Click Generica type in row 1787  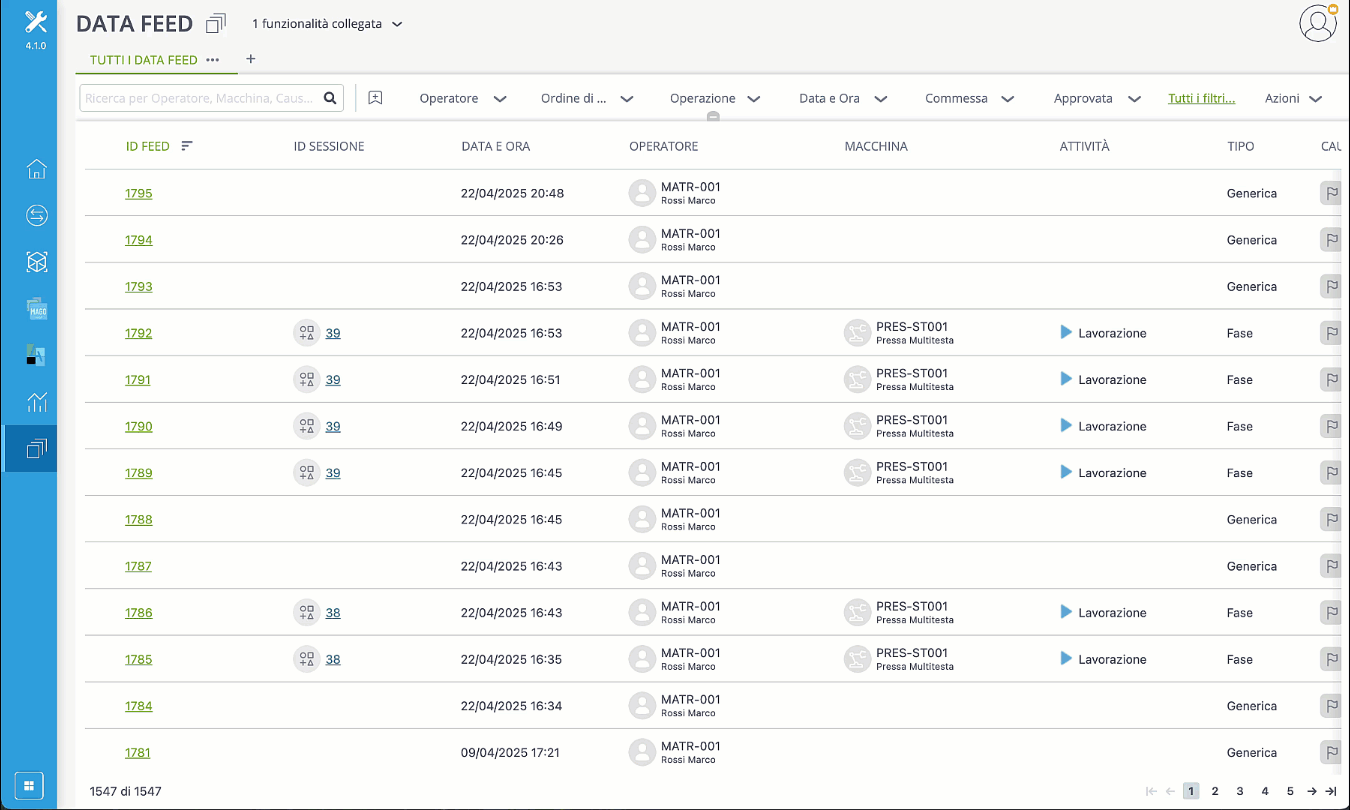coord(1252,566)
